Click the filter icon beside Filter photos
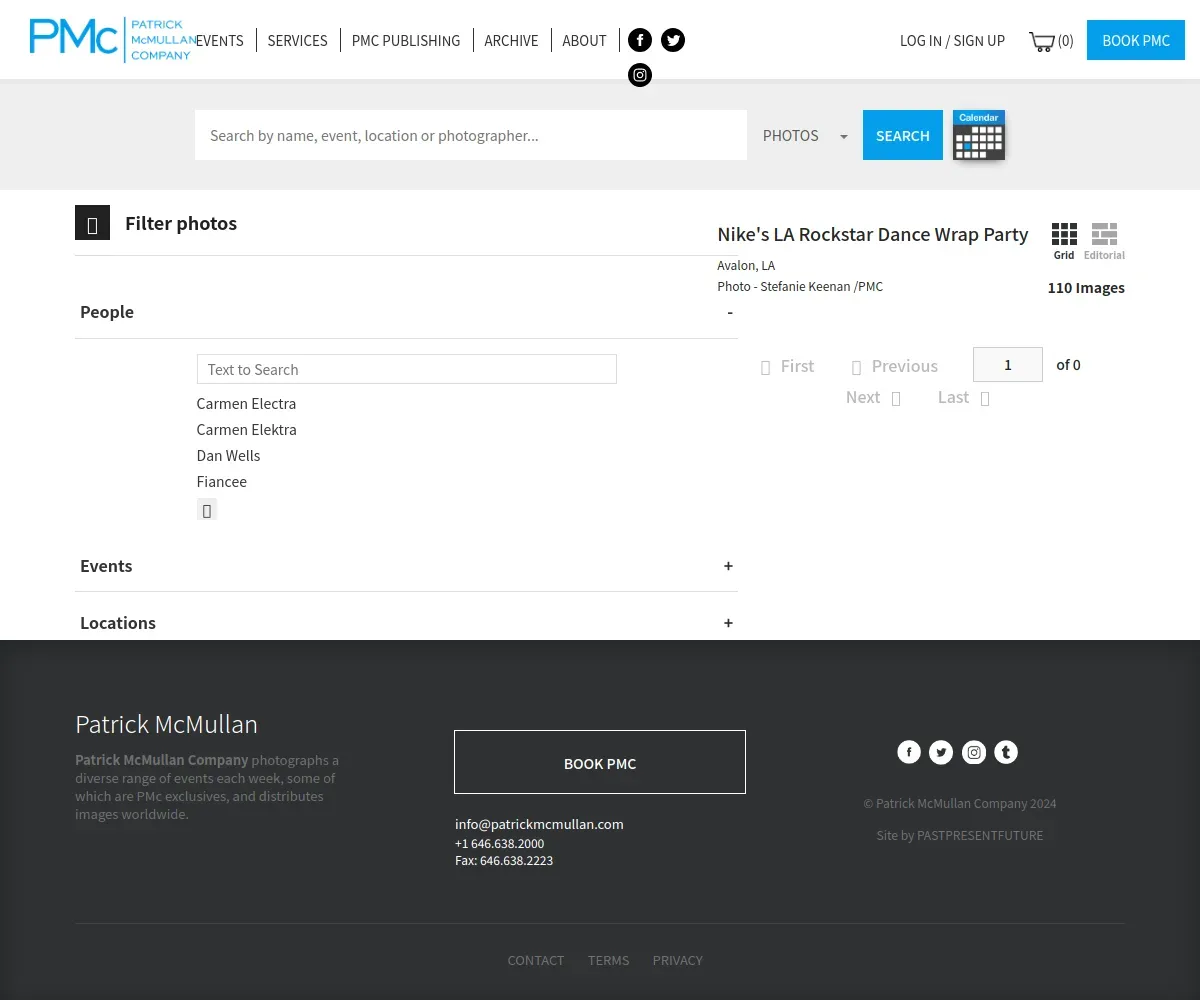 click(92, 223)
